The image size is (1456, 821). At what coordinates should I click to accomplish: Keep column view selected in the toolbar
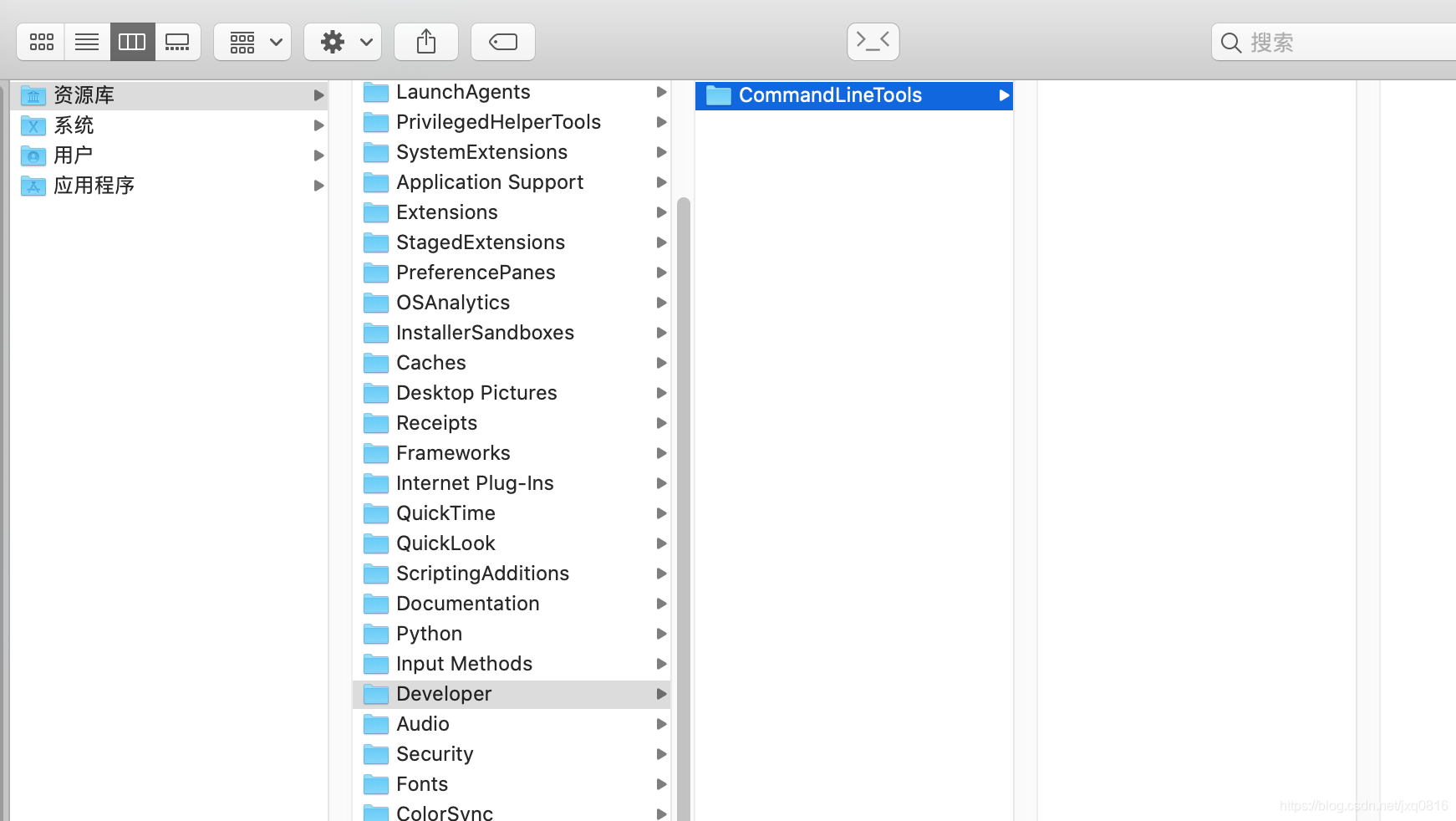(132, 41)
